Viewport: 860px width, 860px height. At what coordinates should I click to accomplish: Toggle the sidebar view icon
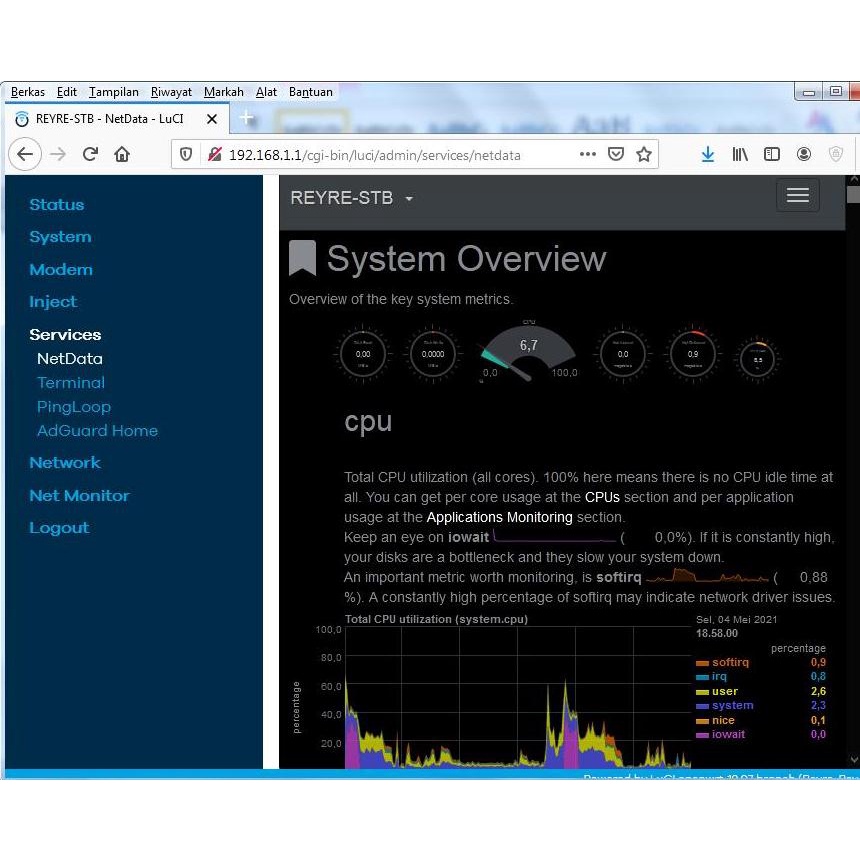pos(772,154)
